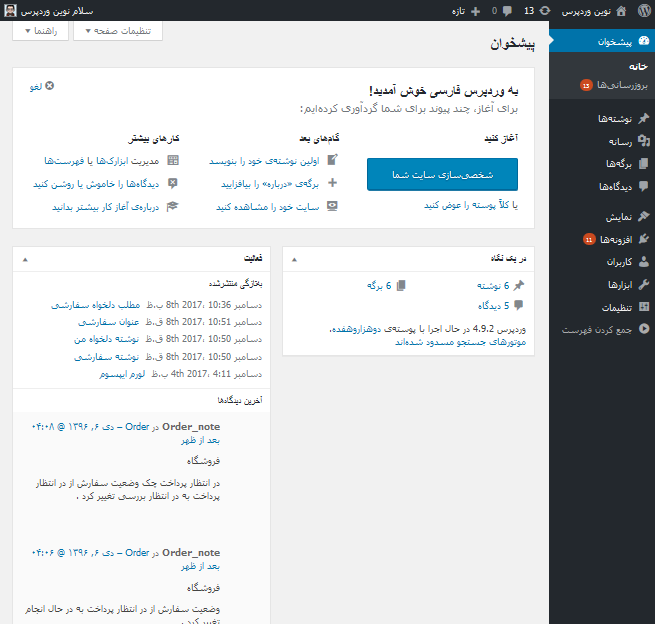This screenshot has width=655, height=624.
Task: Click the pages icon for برگه‌ها
Action: 644,163
